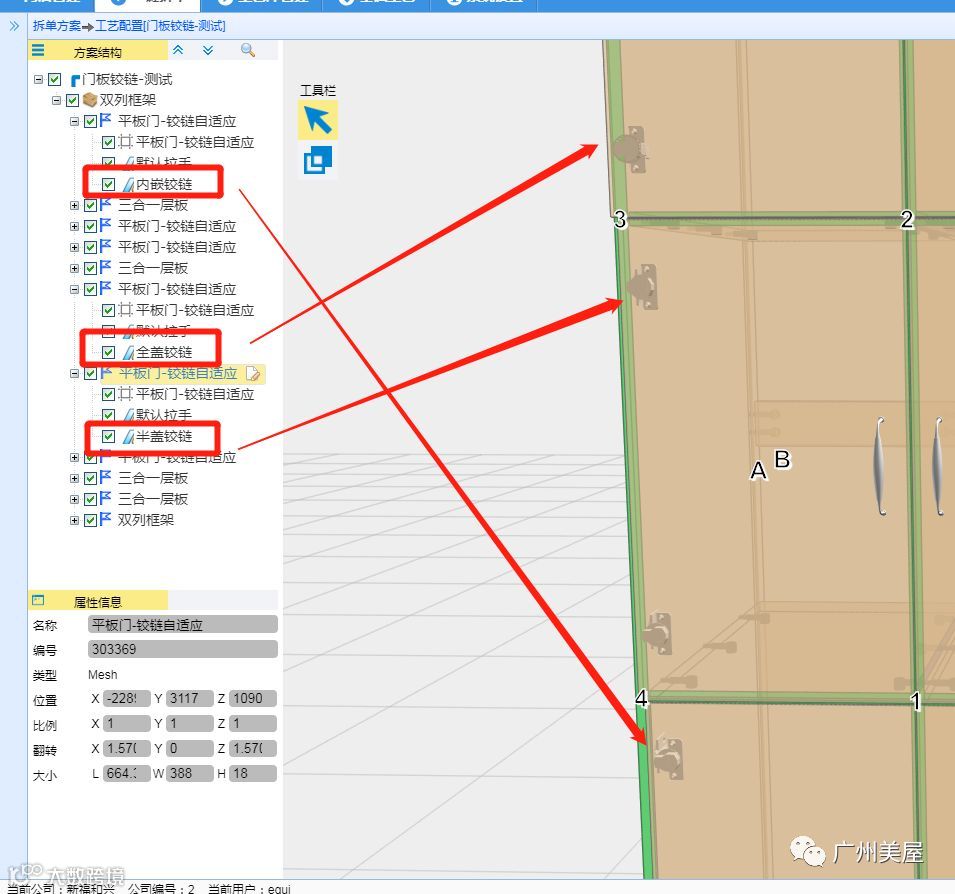Click the 位置 Y field showing 3117

point(189,699)
